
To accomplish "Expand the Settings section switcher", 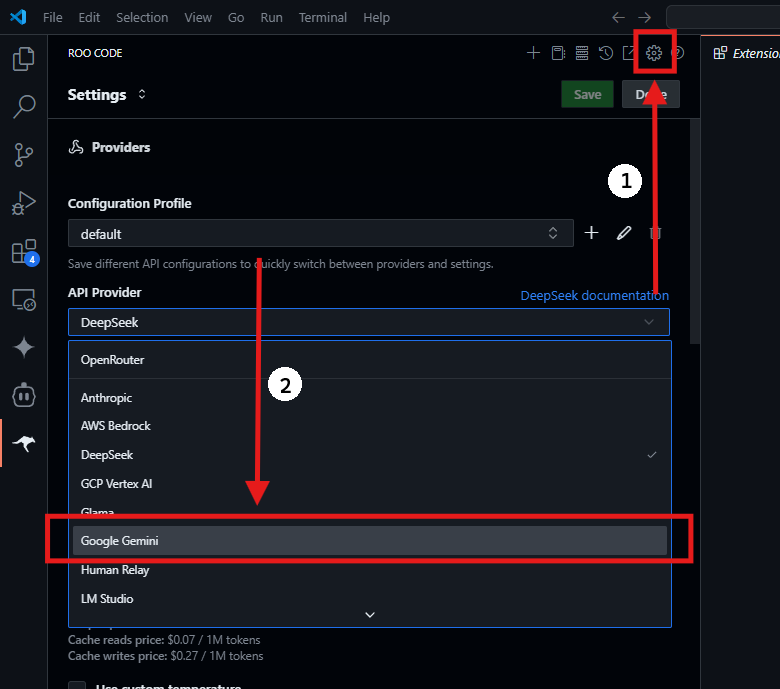I will tap(142, 95).
